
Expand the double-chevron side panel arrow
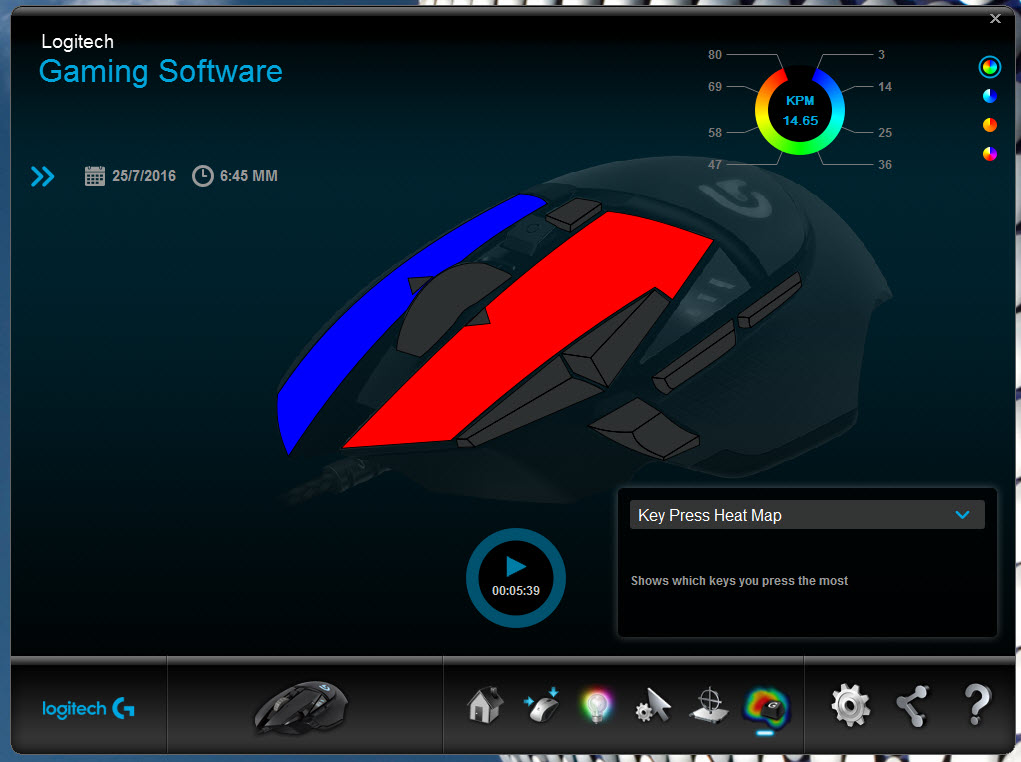point(43,176)
